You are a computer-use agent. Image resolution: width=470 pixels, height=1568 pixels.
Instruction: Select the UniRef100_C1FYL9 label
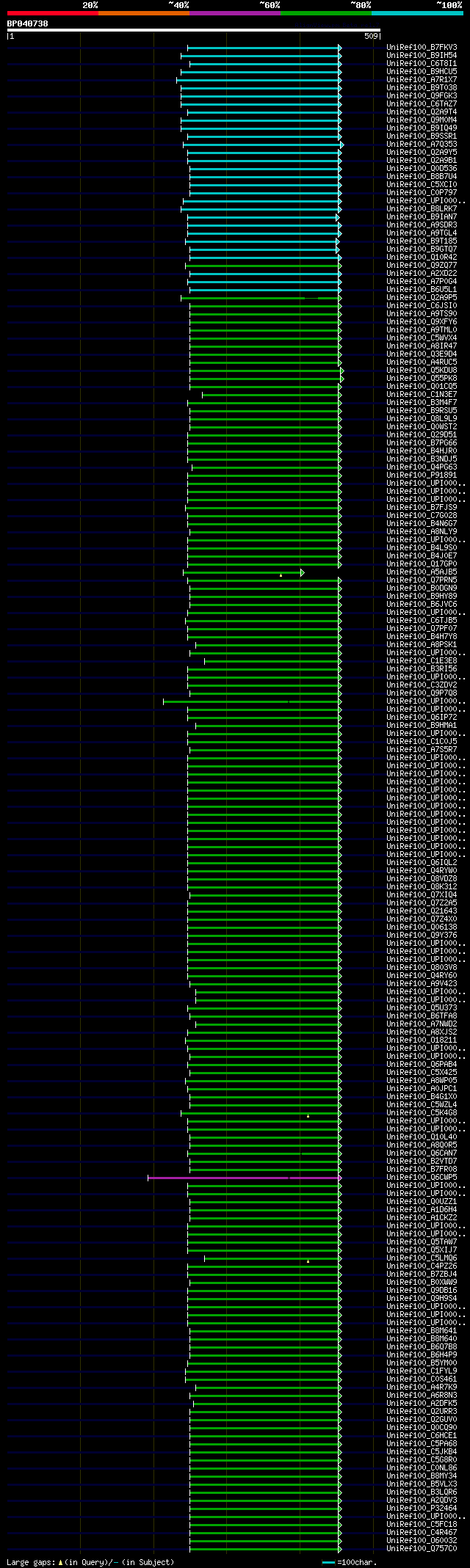coord(422,1371)
